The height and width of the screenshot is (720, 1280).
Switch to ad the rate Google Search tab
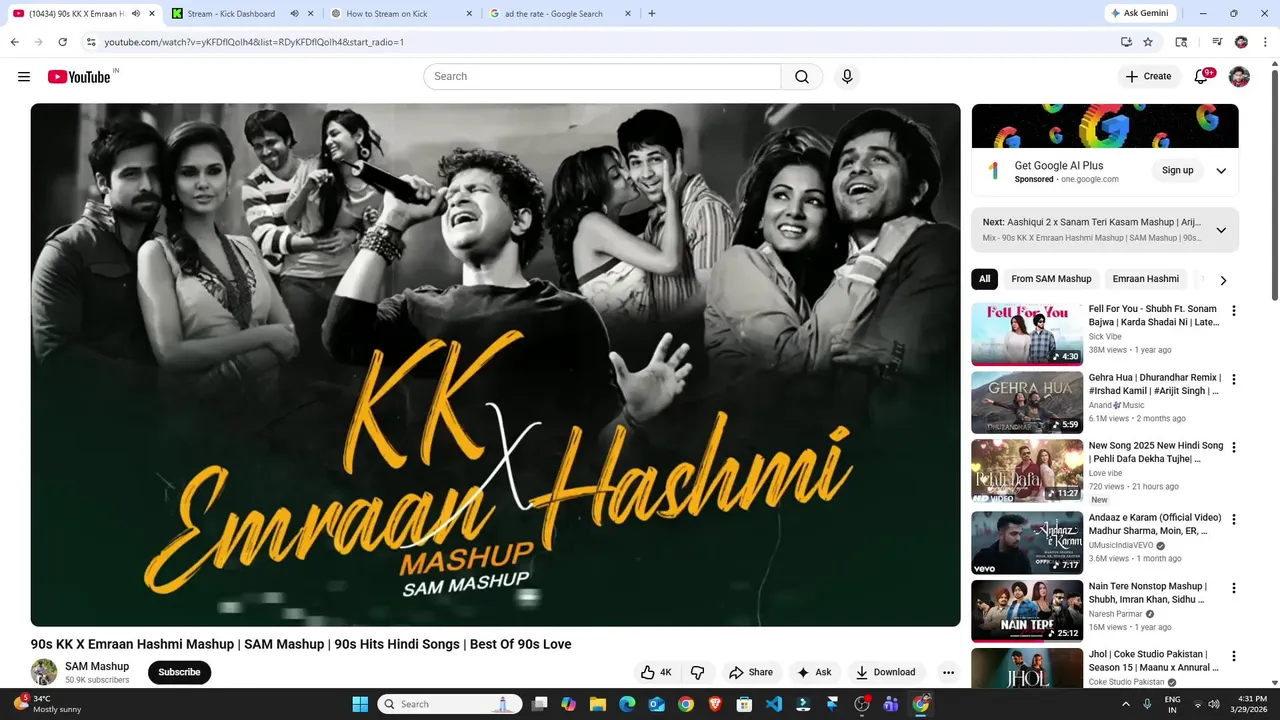click(561, 14)
